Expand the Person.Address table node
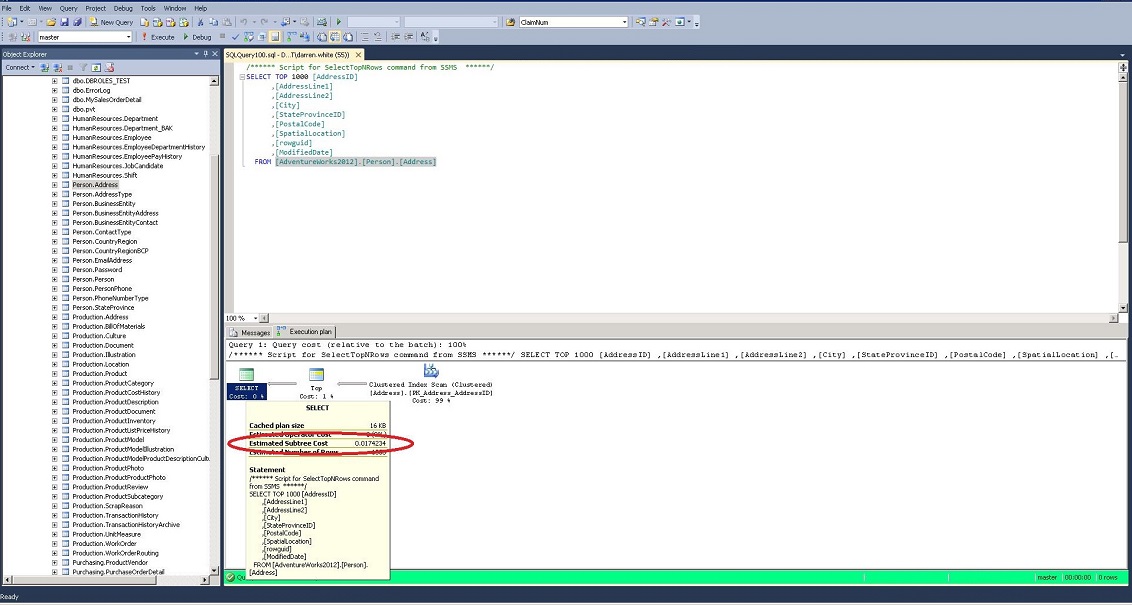The image size is (1132, 605). click(55, 185)
